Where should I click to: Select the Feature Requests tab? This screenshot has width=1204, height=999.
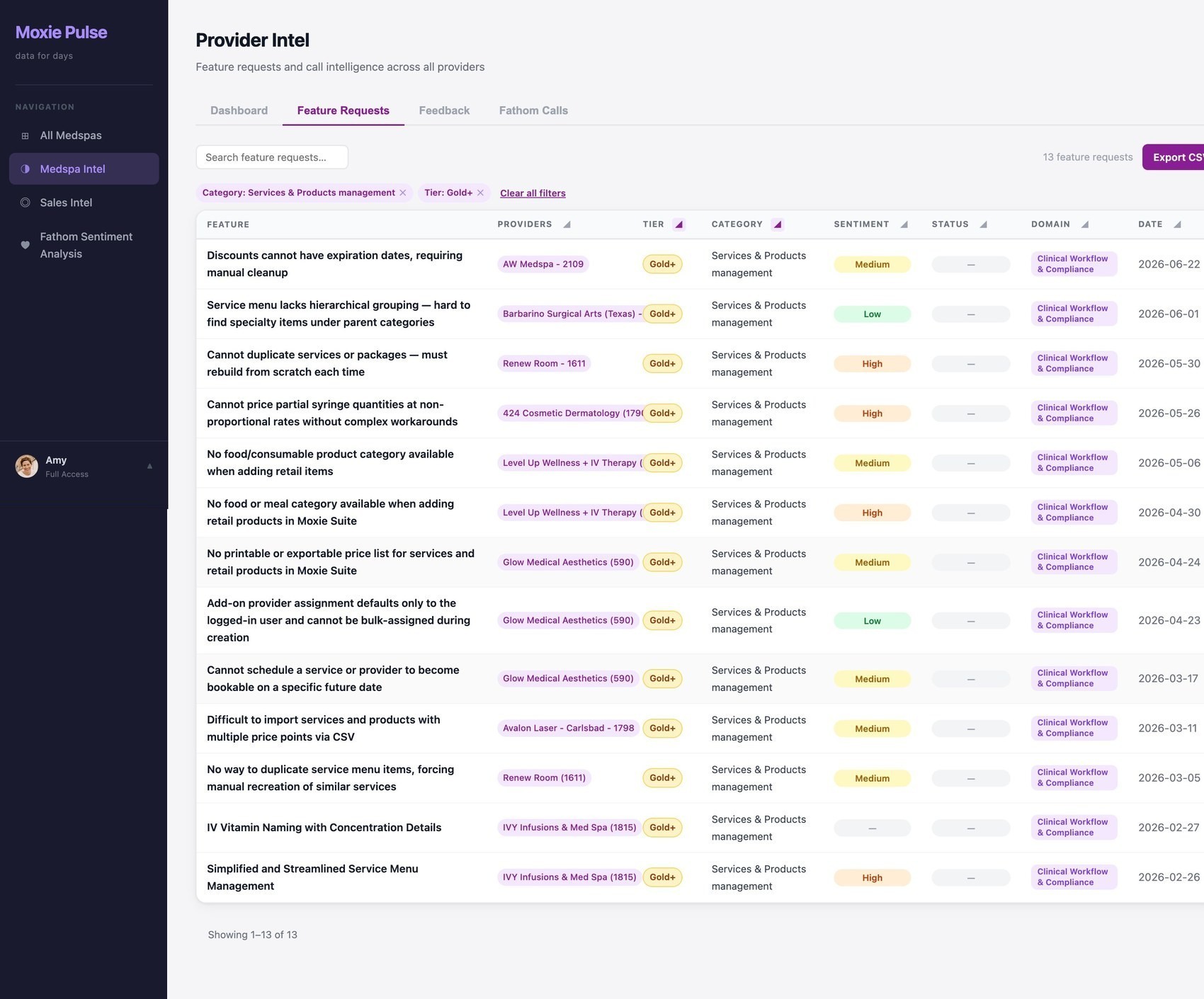click(343, 110)
